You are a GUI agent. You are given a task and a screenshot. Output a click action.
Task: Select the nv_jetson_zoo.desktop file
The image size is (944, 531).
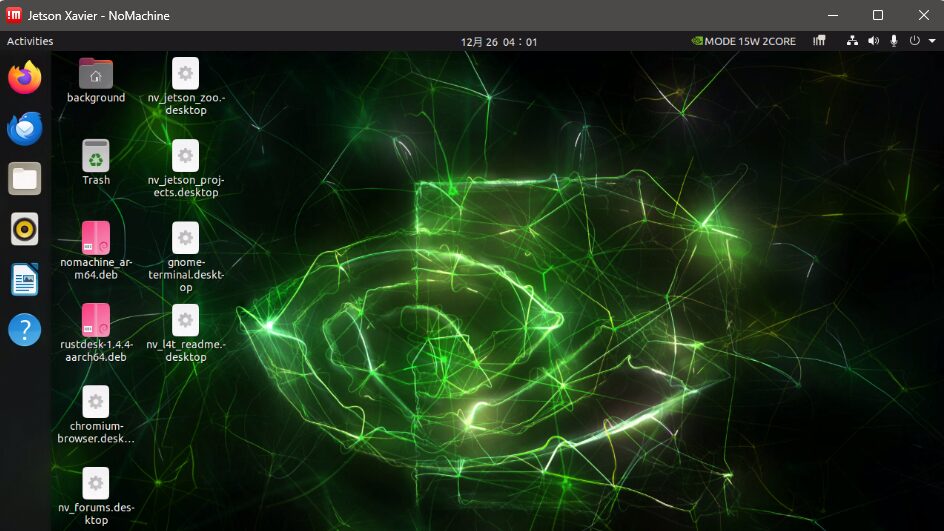[185, 74]
